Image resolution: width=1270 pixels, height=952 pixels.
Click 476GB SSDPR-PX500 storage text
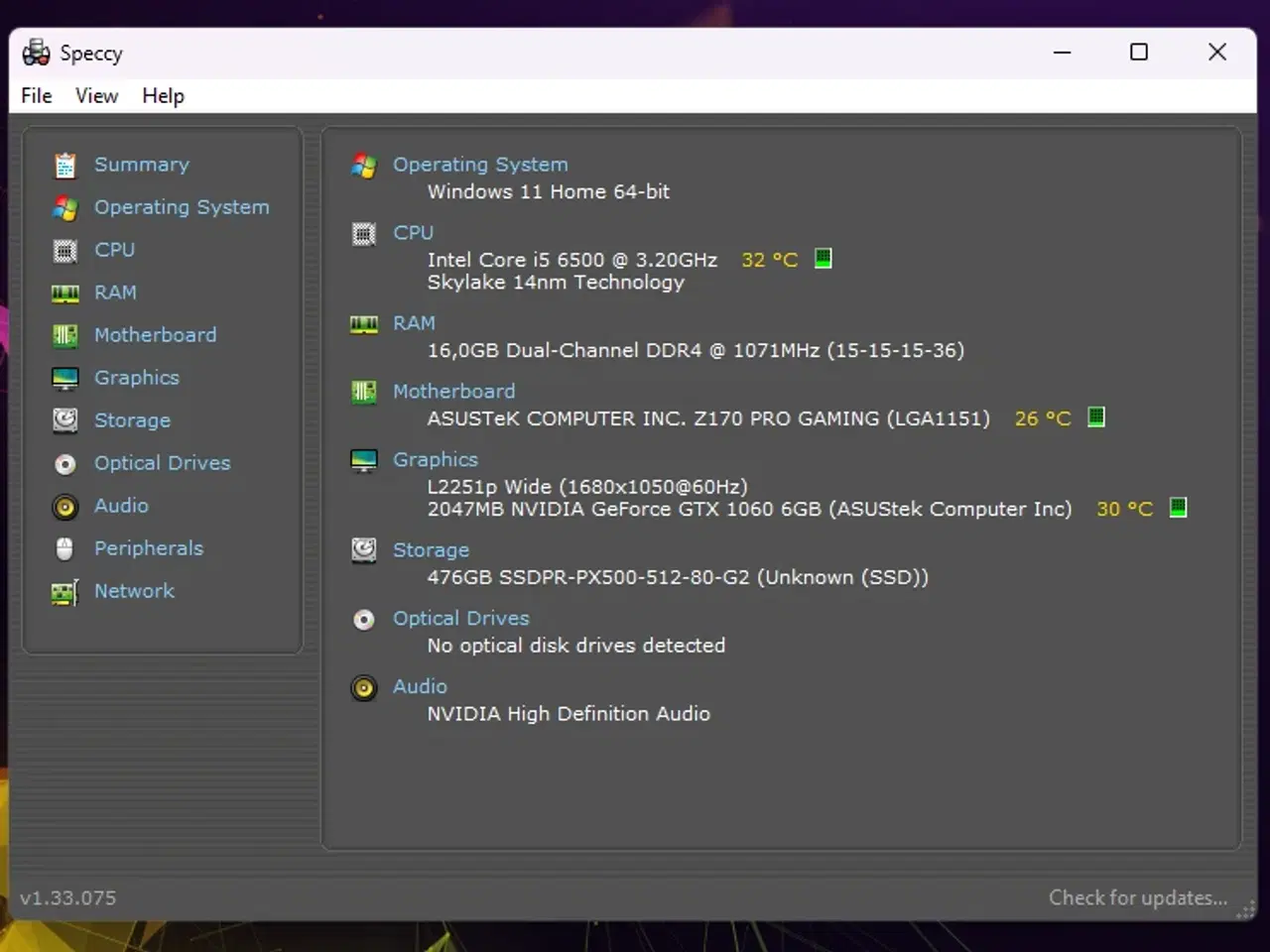[x=678, y=577]
